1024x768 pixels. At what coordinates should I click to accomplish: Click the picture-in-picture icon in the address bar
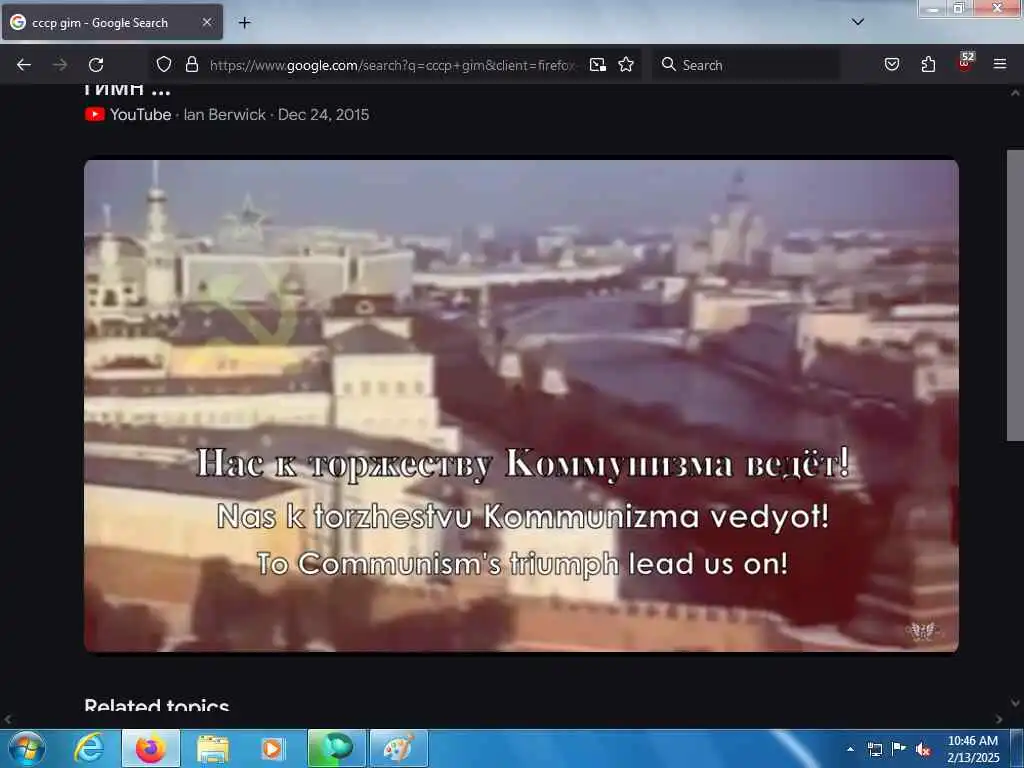pyautogui.click(x=598, y=65)
